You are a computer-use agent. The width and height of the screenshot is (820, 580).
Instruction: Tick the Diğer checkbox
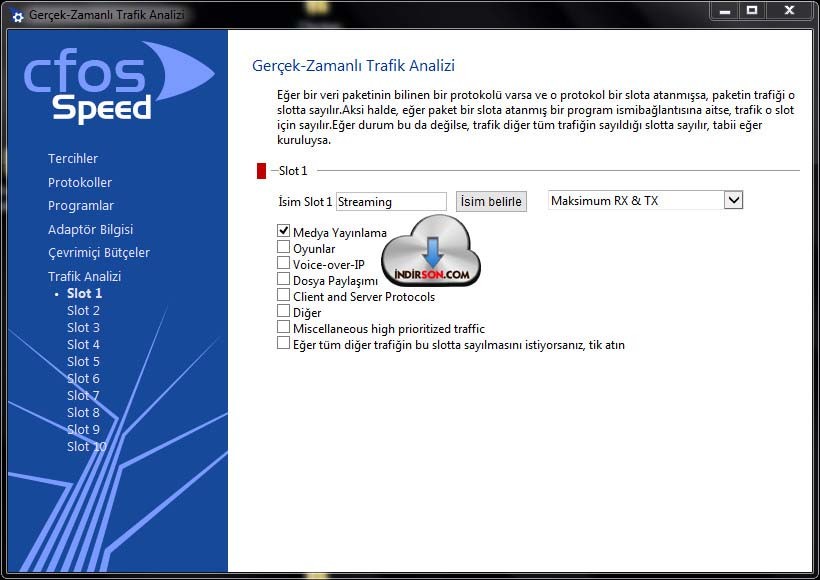(x=283, y=311)
